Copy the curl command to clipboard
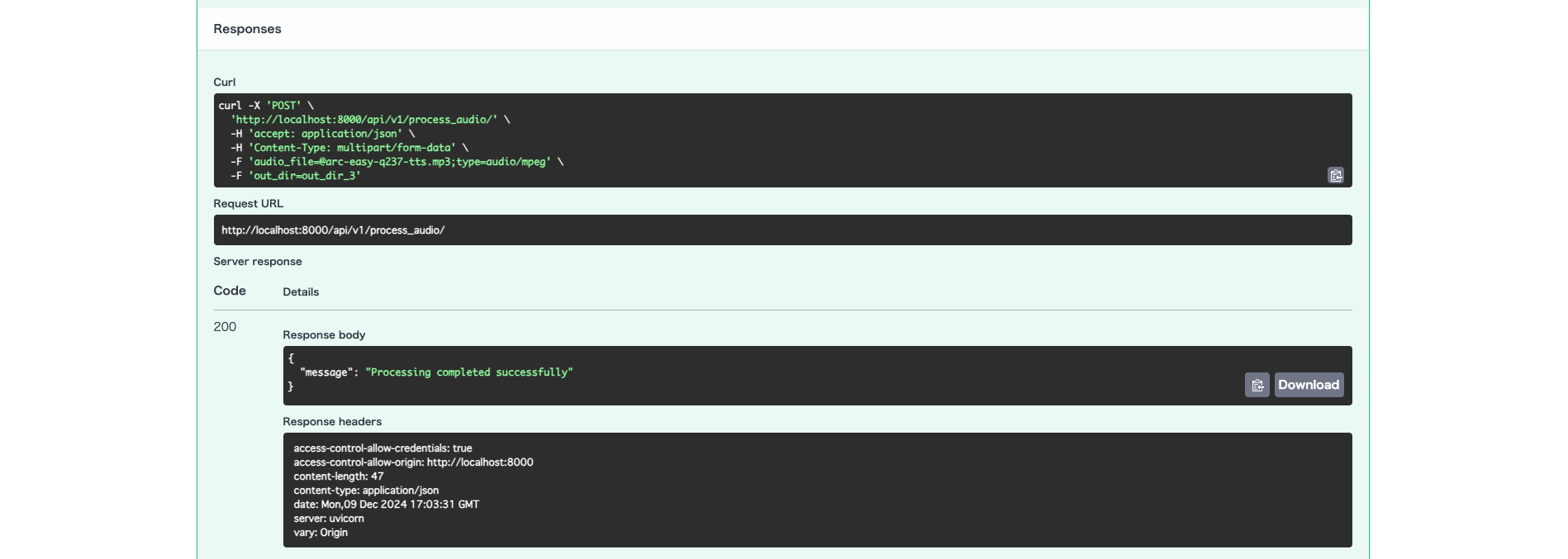This screenshot has width=1568, height=559. click(x=1335, y=175)
